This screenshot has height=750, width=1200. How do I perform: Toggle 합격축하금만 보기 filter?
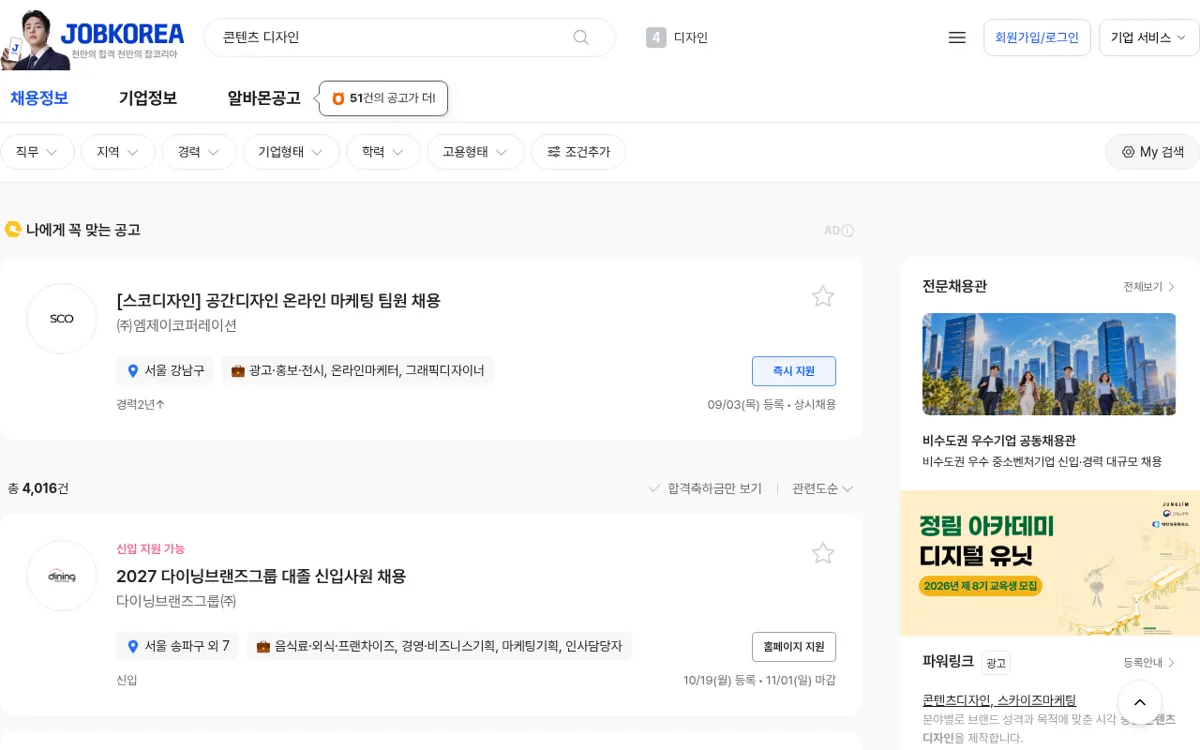(705, 488)
